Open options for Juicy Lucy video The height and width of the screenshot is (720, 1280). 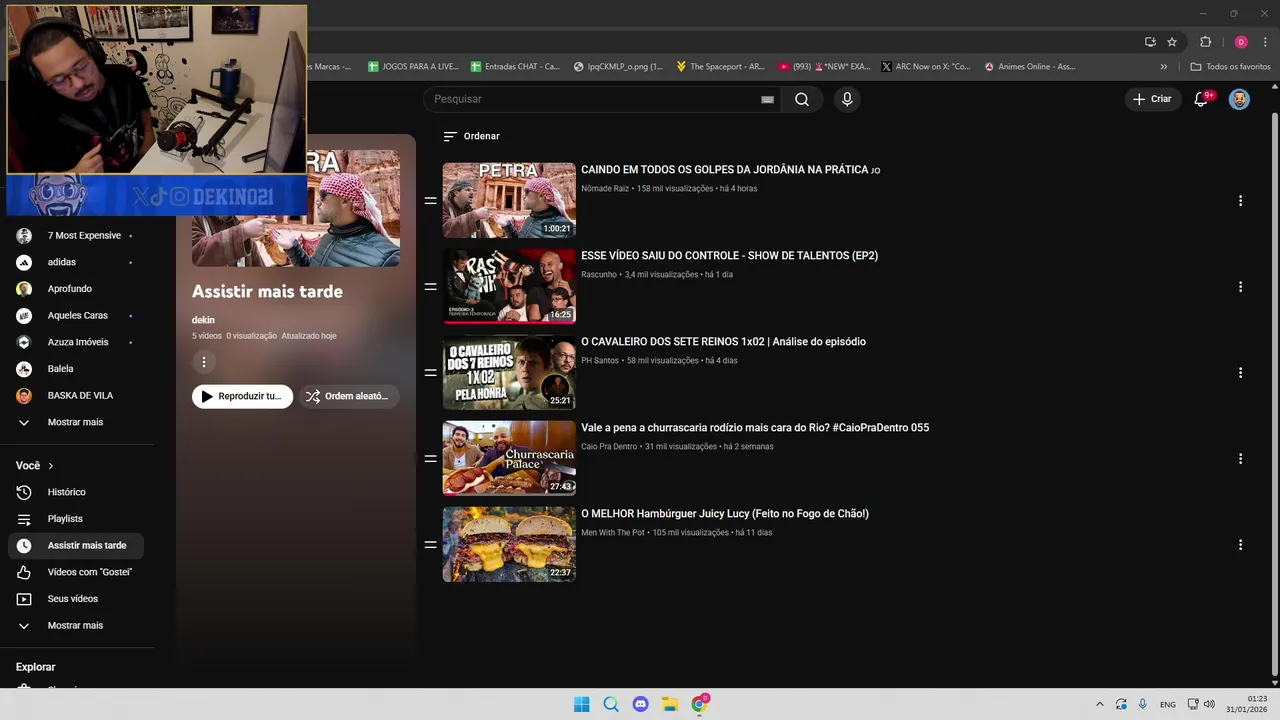tap(1240, 545)
